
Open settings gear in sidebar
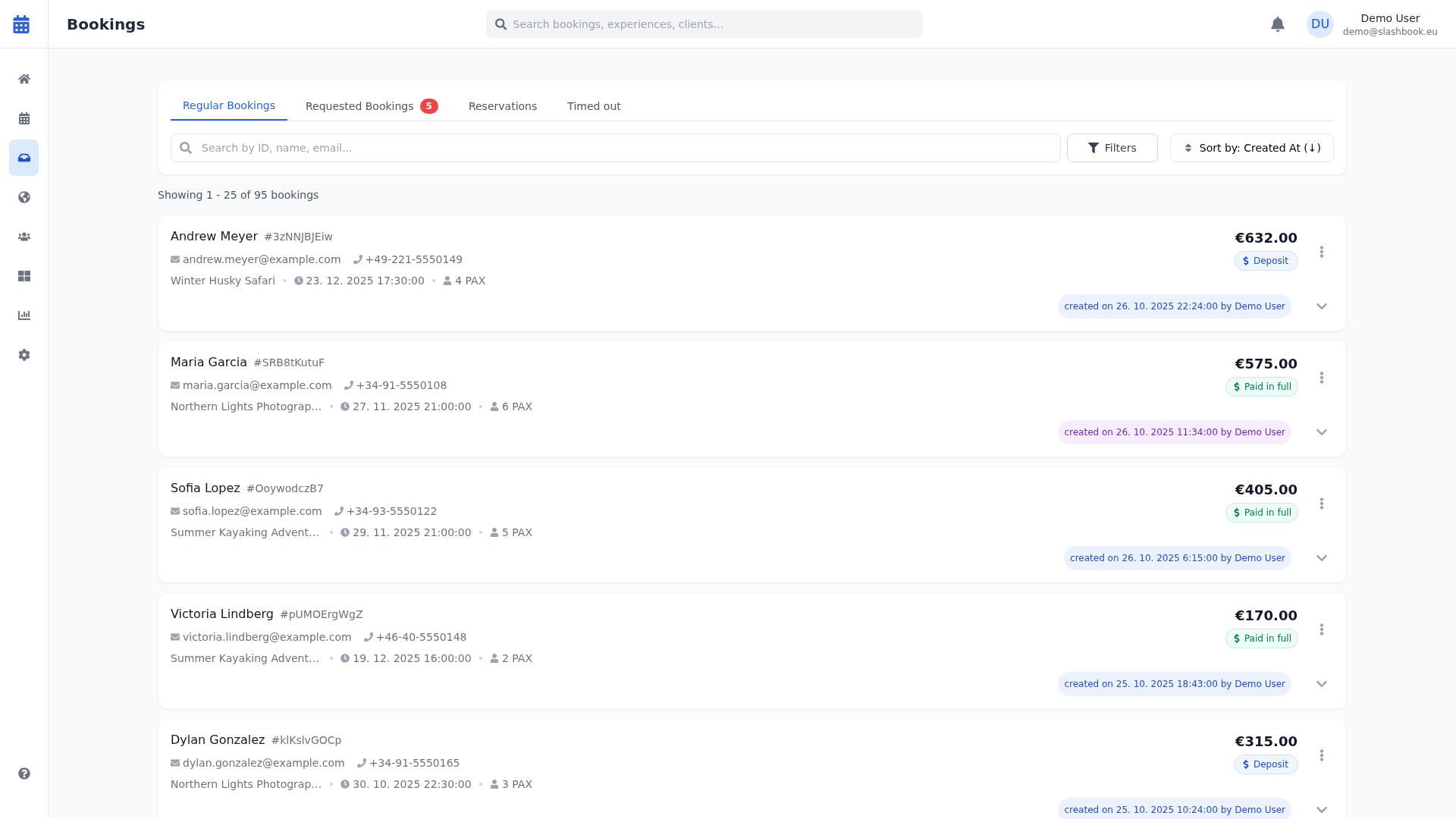click(x=24, y=355)
